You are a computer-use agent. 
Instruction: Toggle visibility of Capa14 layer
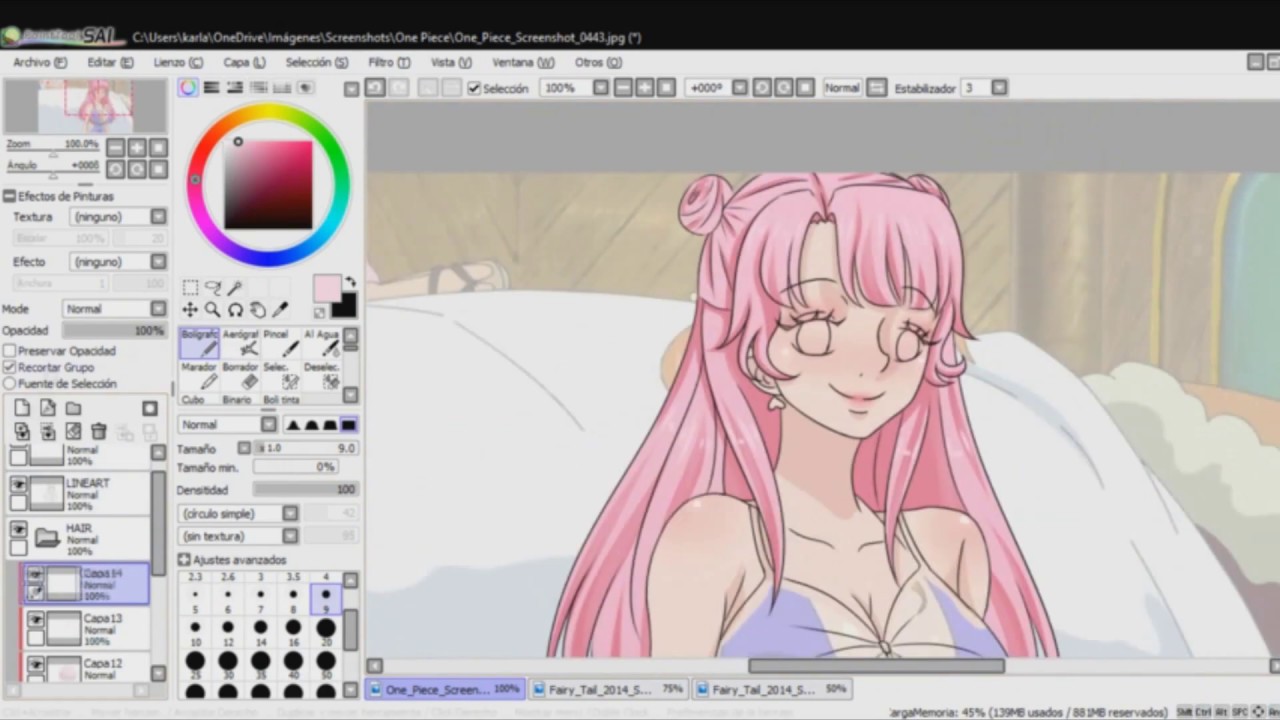point(36,574)
